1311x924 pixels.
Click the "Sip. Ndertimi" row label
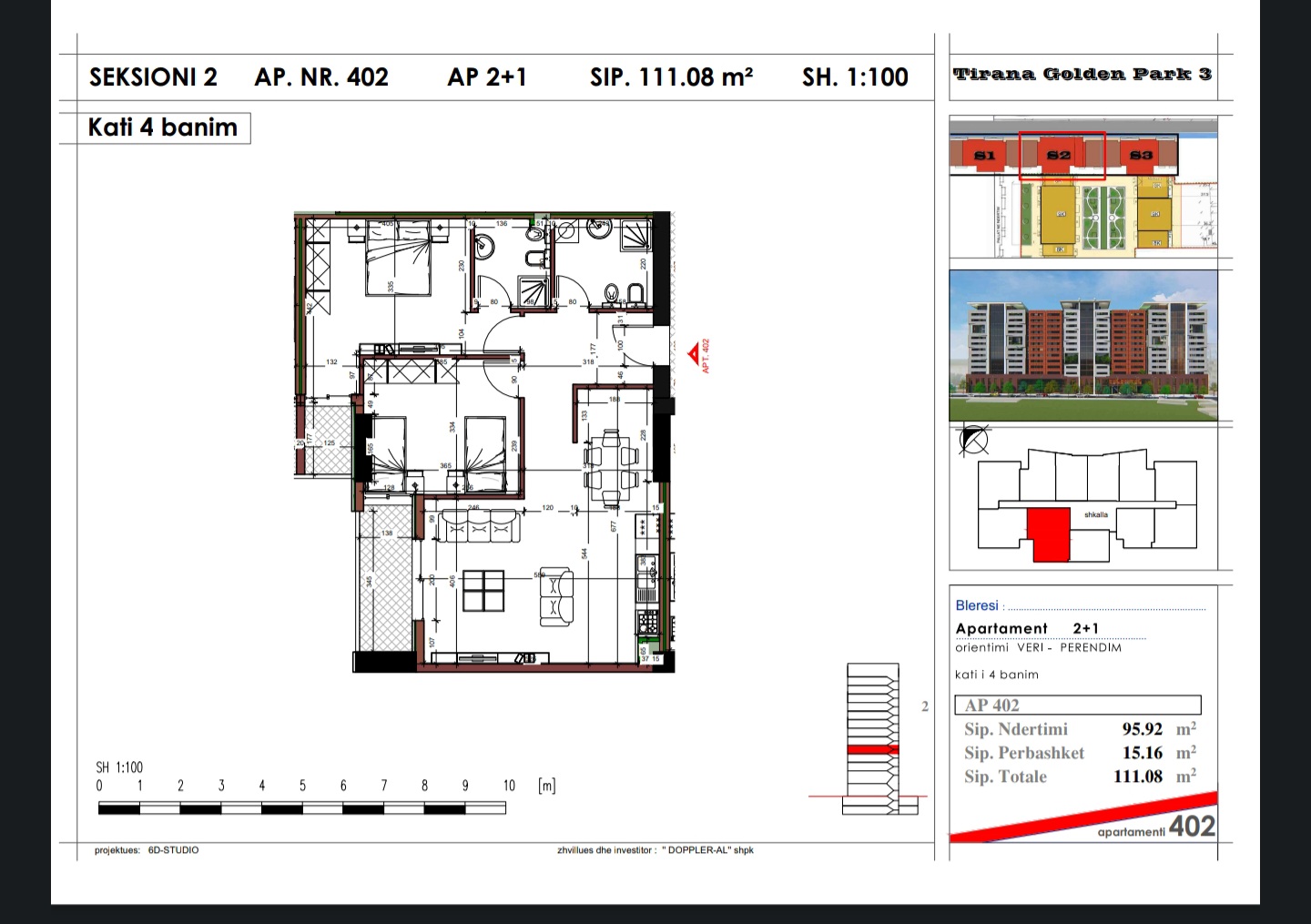tap(1016, 729)
